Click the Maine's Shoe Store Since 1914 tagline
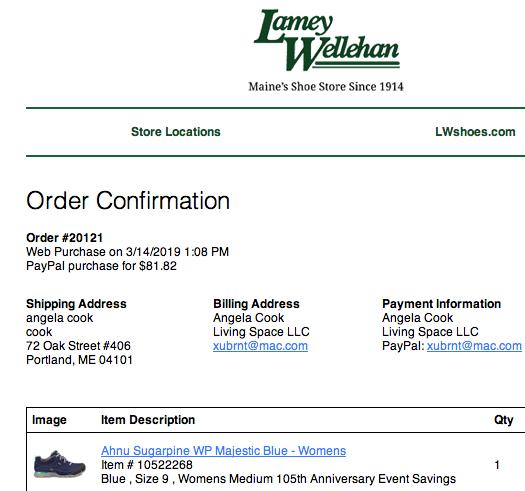Image resolution: width=525 pixels, height=491 pixels. (x=326, y=86)
